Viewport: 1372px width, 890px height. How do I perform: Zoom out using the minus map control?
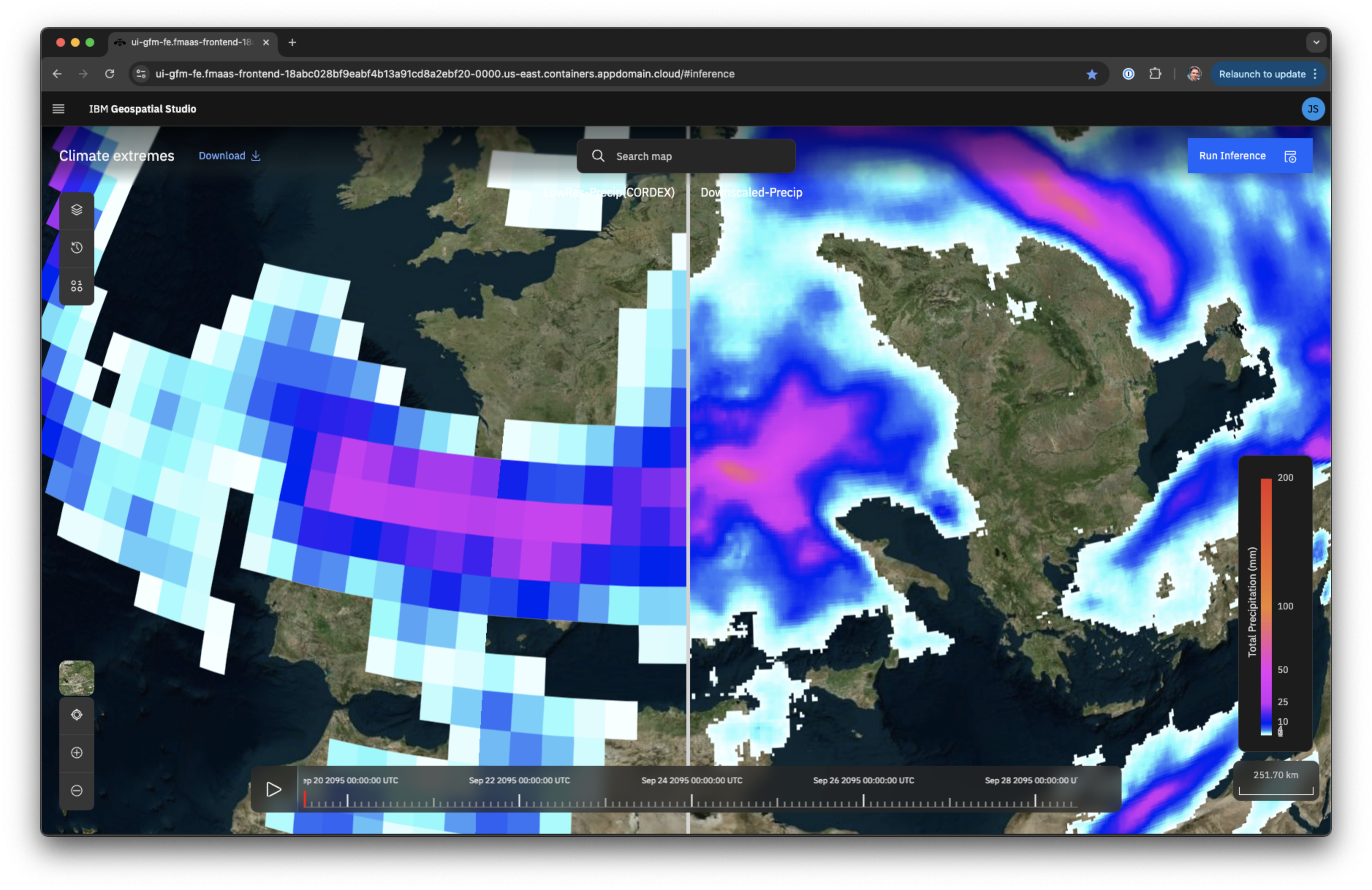[77, 790]
